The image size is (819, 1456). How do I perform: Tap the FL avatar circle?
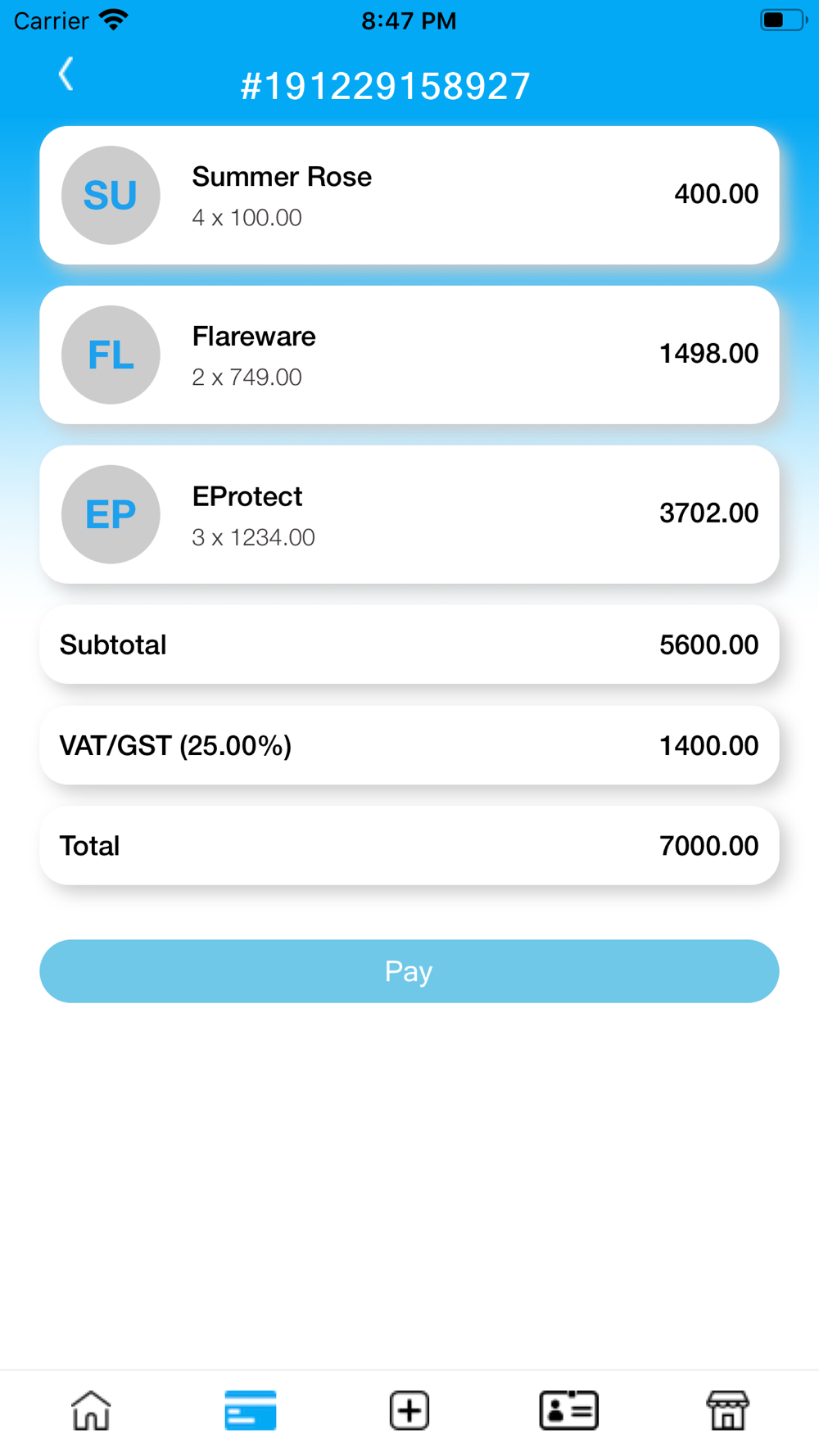tap(111, 355)
